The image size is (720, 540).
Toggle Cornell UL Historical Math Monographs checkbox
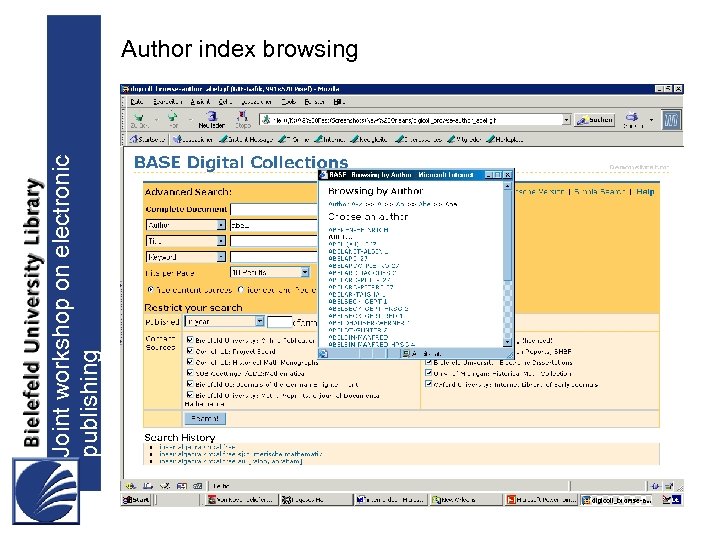(x=190, y=362)
